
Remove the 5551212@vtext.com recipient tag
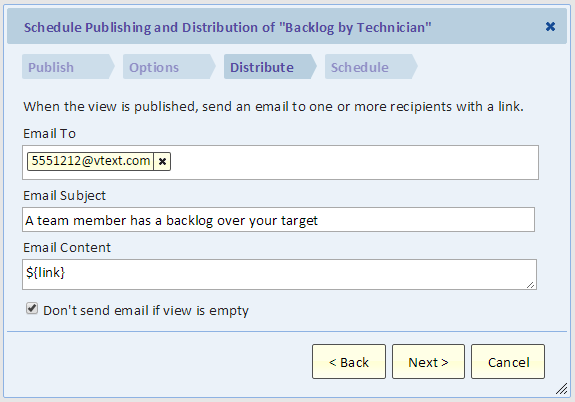click(x=162, y=161)
